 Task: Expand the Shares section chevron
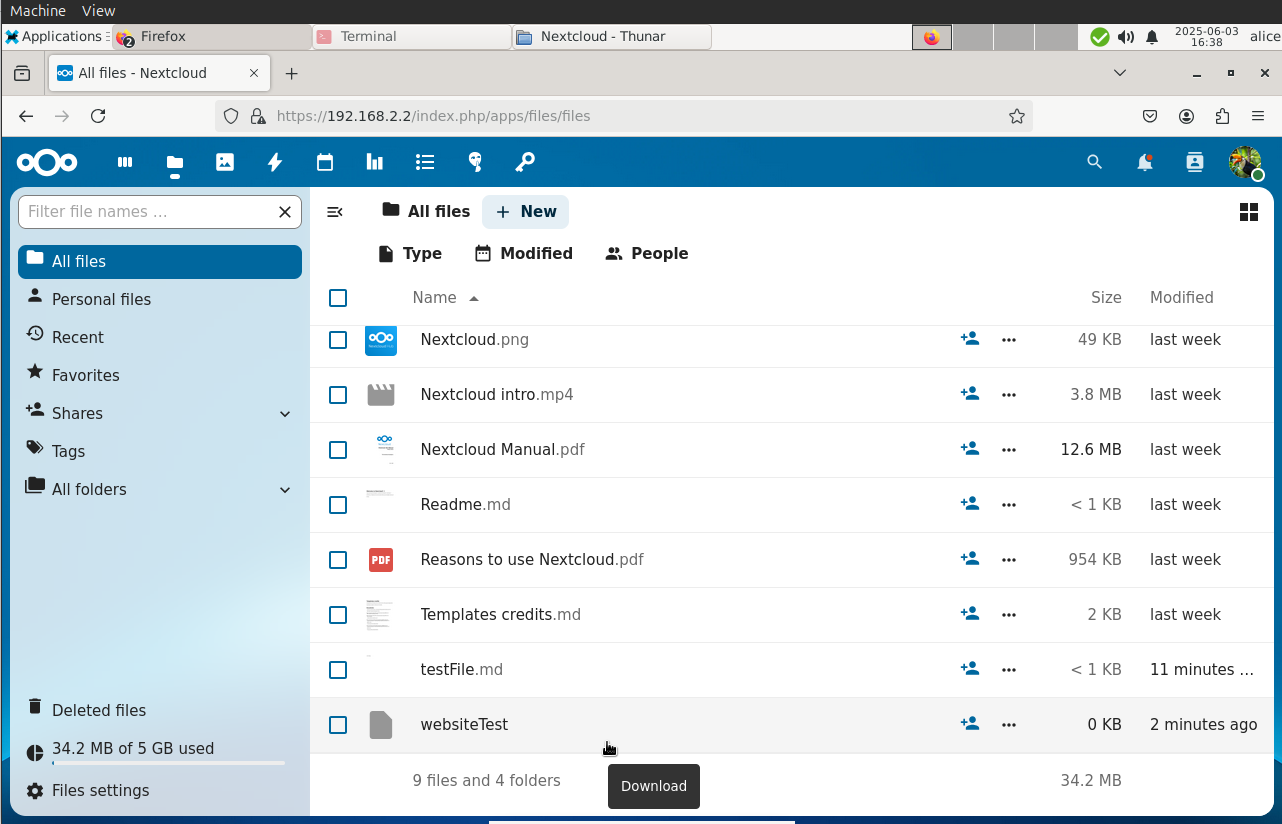(x=285, y=414)
